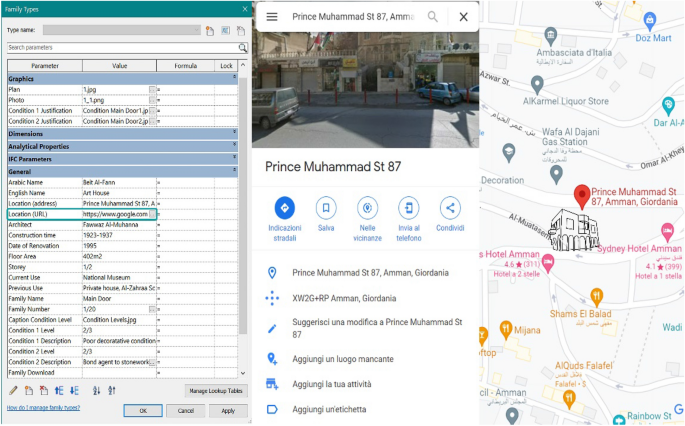Click the Search parameters input field
685x426 pixels.
click(120, 47)
